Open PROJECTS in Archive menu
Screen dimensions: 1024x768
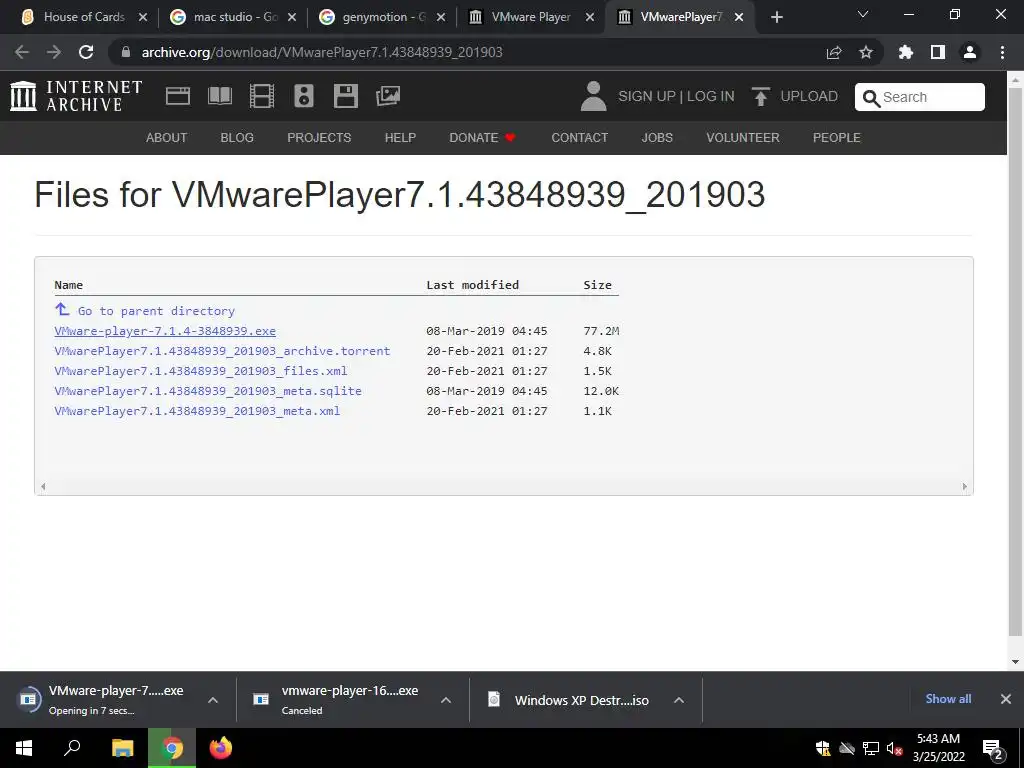point(319,138)
